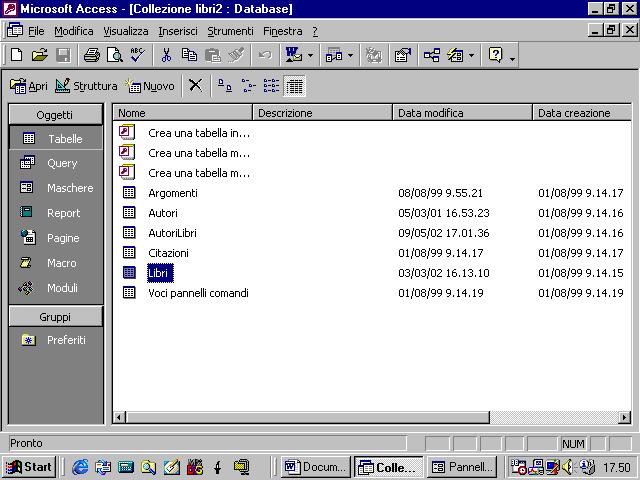The height and width of the screenshot is (480, 640).
Task: Switch to Details view
Action: [x=294, y=86]
